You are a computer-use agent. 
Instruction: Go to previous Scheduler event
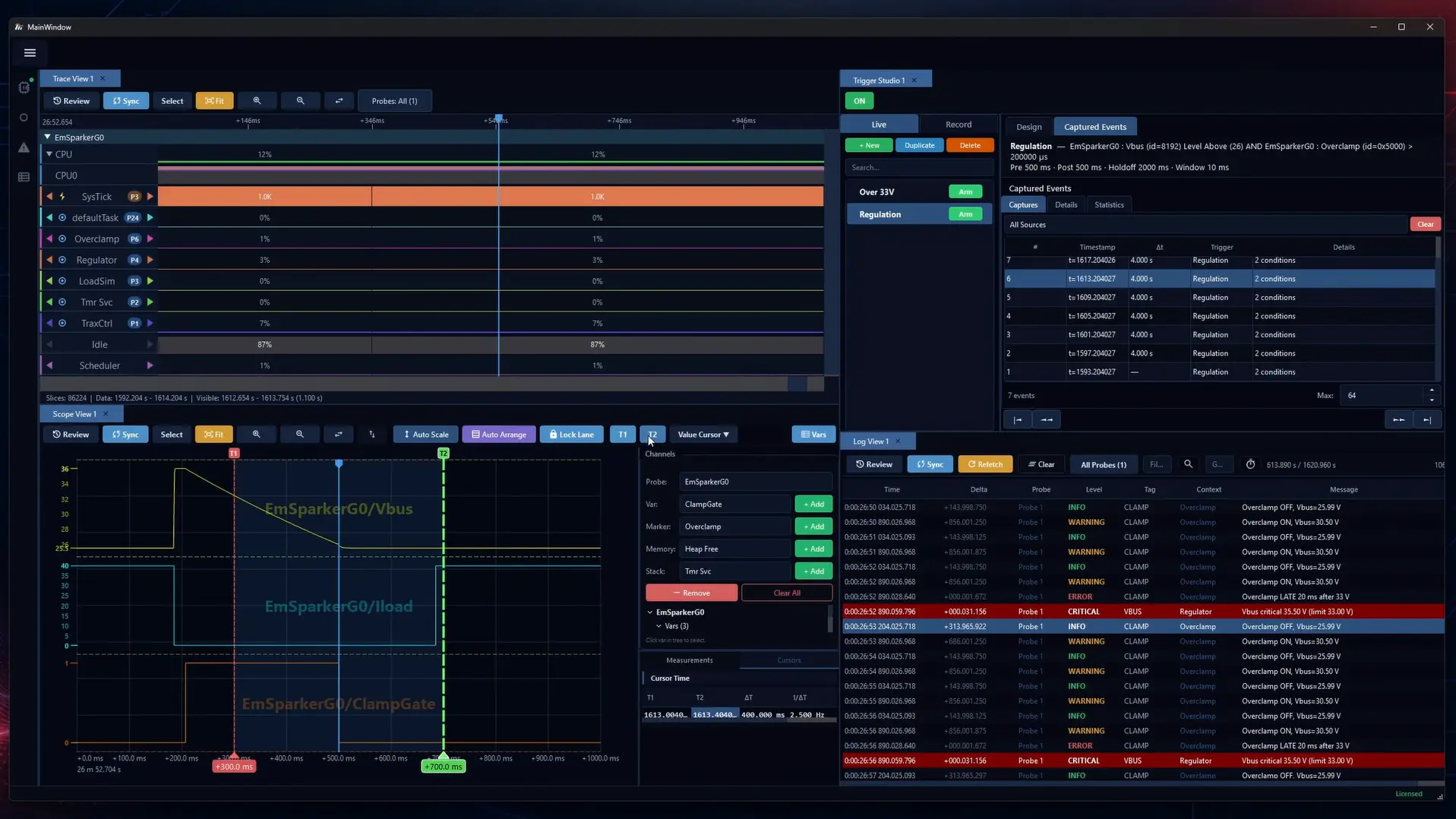(49, 365)
